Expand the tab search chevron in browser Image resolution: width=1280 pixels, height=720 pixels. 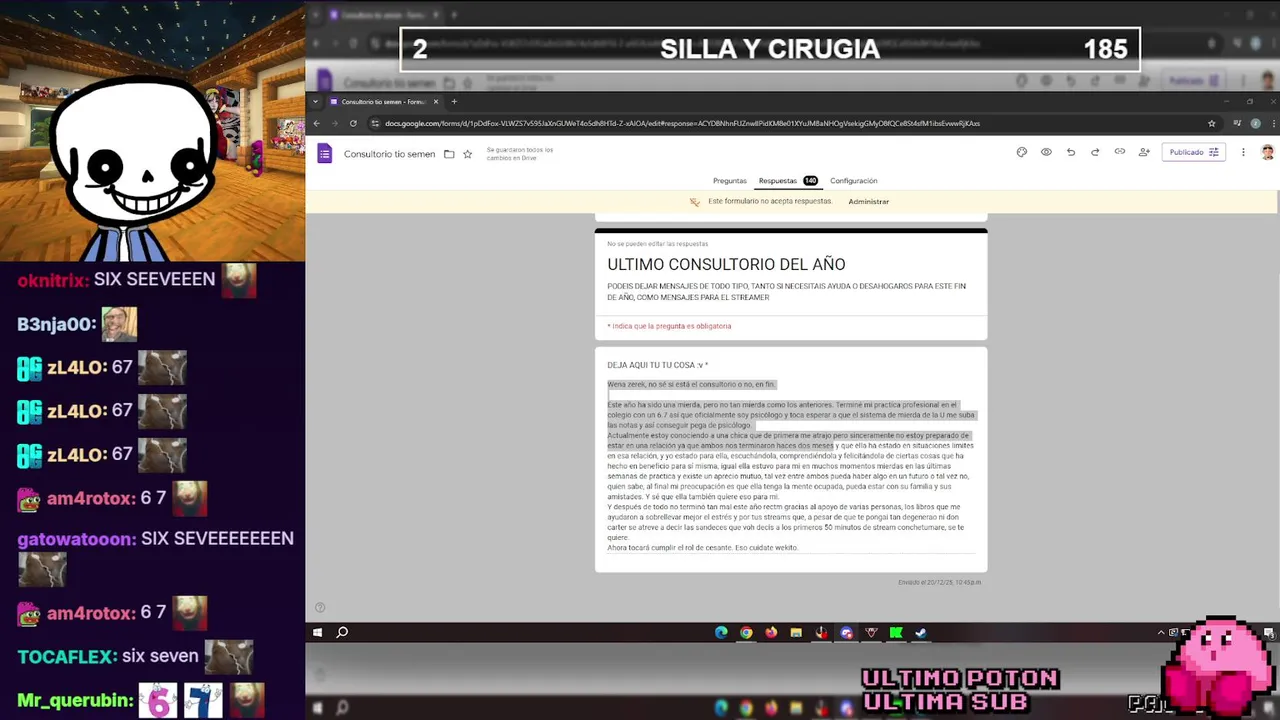tap(316, 101)
